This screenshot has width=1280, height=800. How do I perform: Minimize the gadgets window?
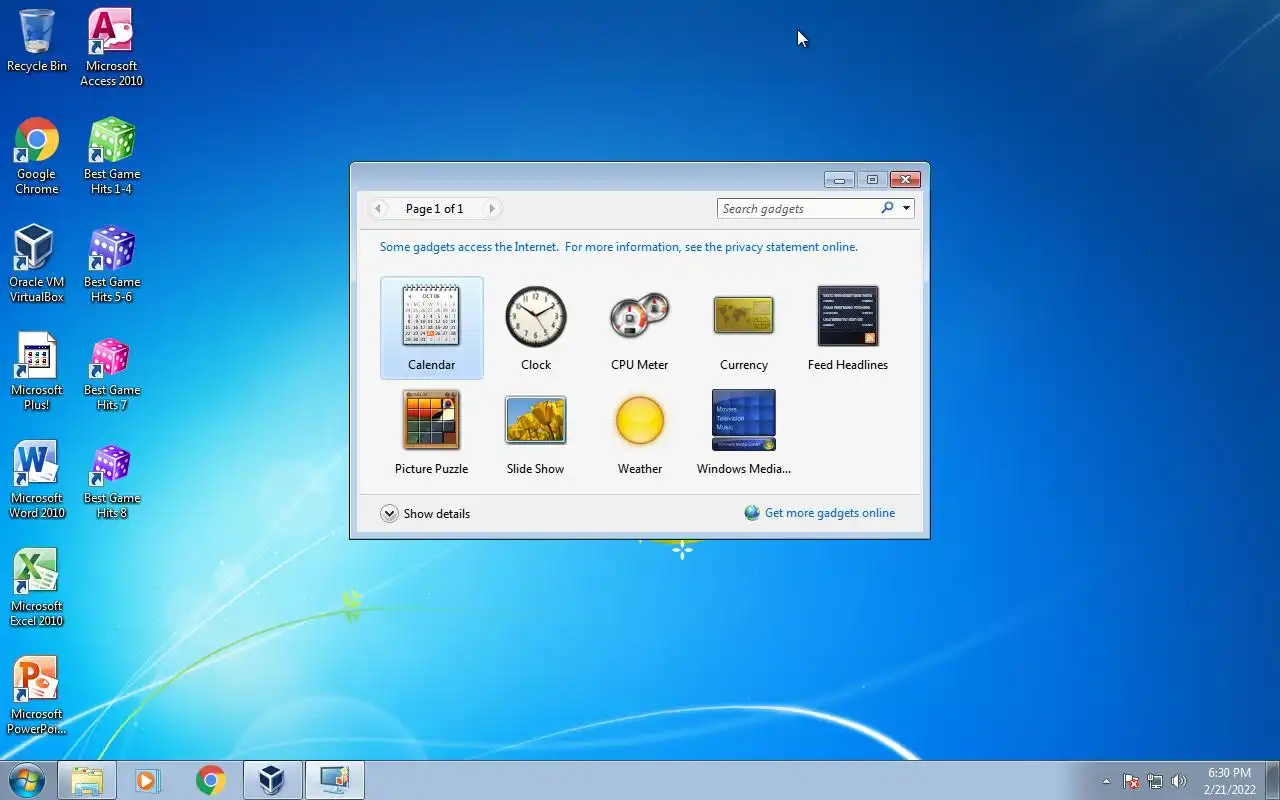click(839, 180)
